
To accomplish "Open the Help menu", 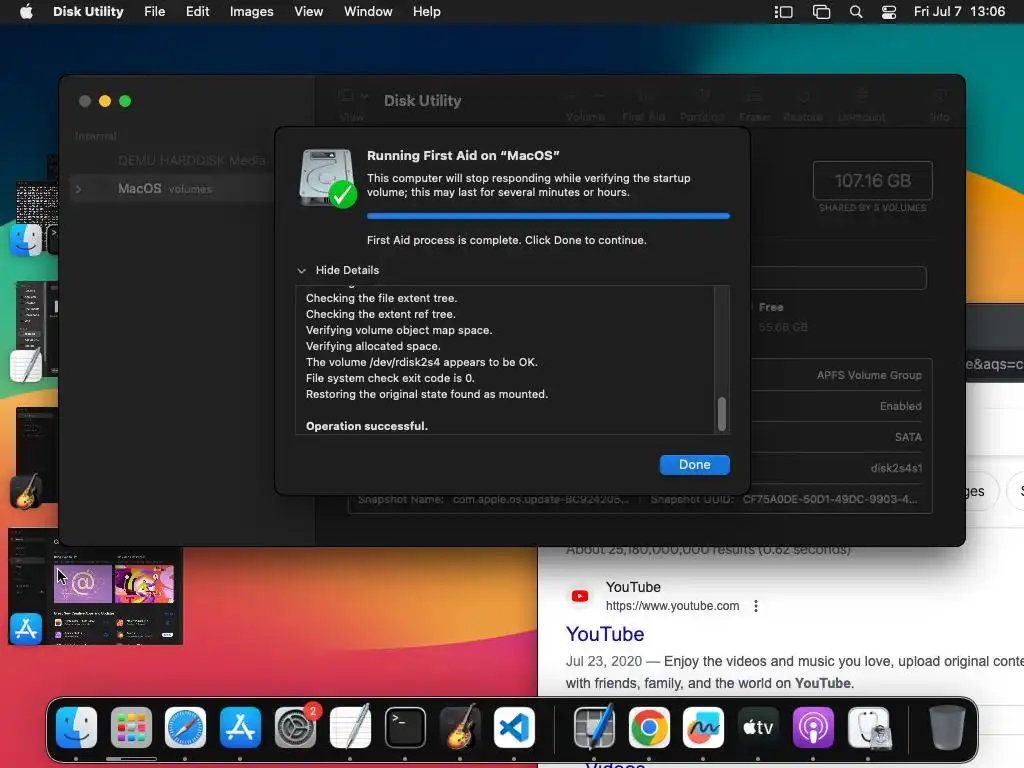I will tap(426, 12).
